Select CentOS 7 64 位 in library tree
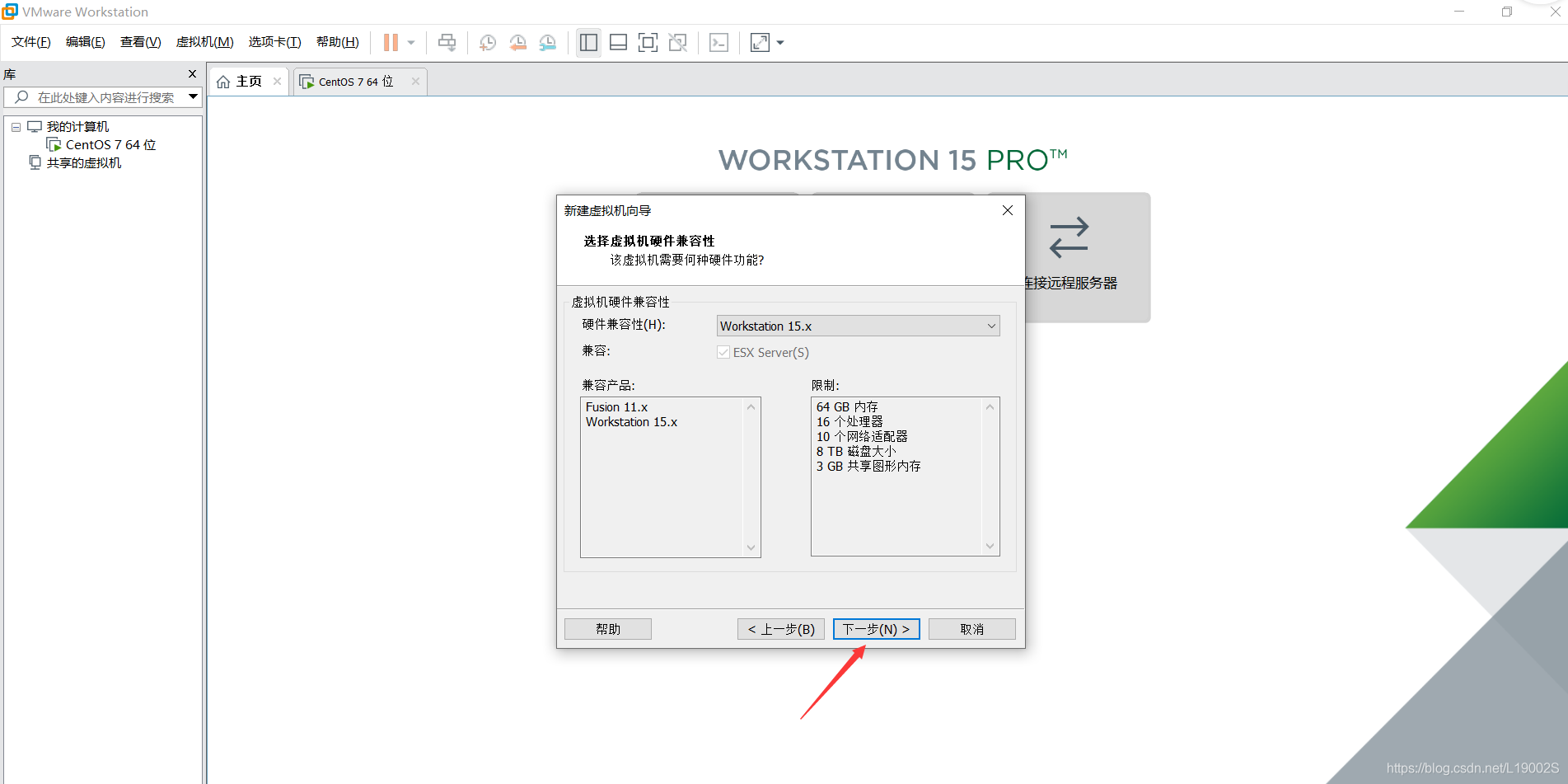This screenshot has width=1568, height=784. [x=110, y=144]
